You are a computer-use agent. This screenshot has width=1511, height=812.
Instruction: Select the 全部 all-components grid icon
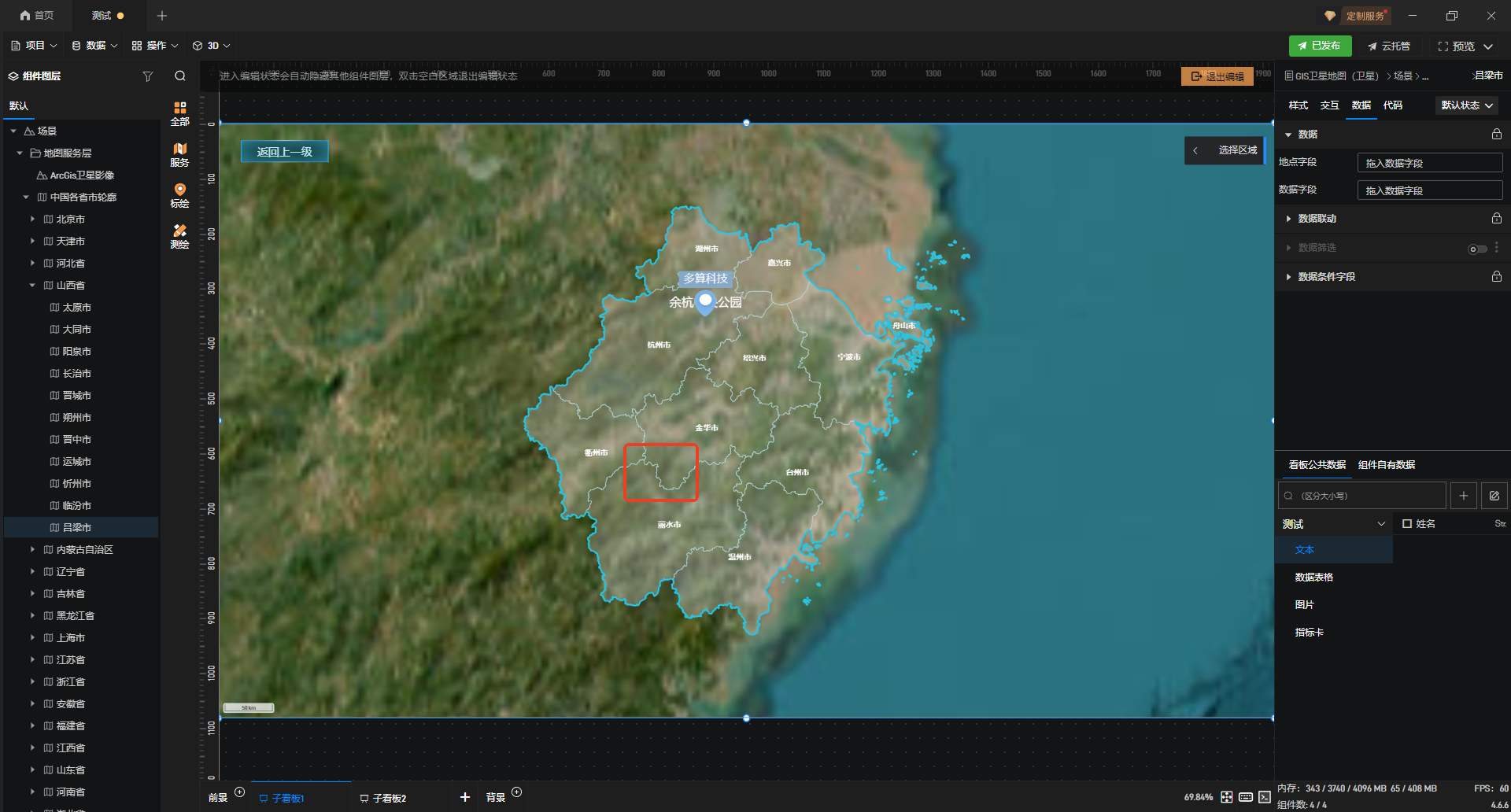179,113
